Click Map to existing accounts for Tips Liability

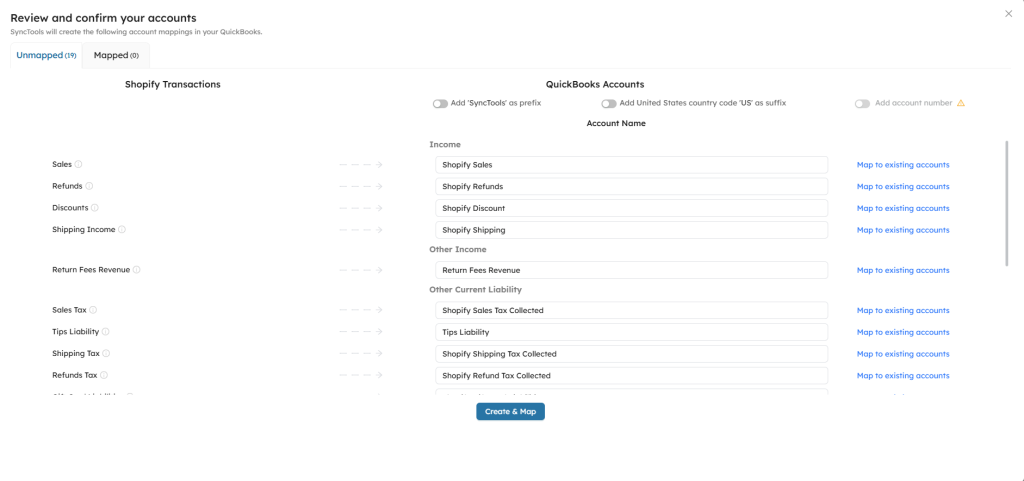click(903, 332)
